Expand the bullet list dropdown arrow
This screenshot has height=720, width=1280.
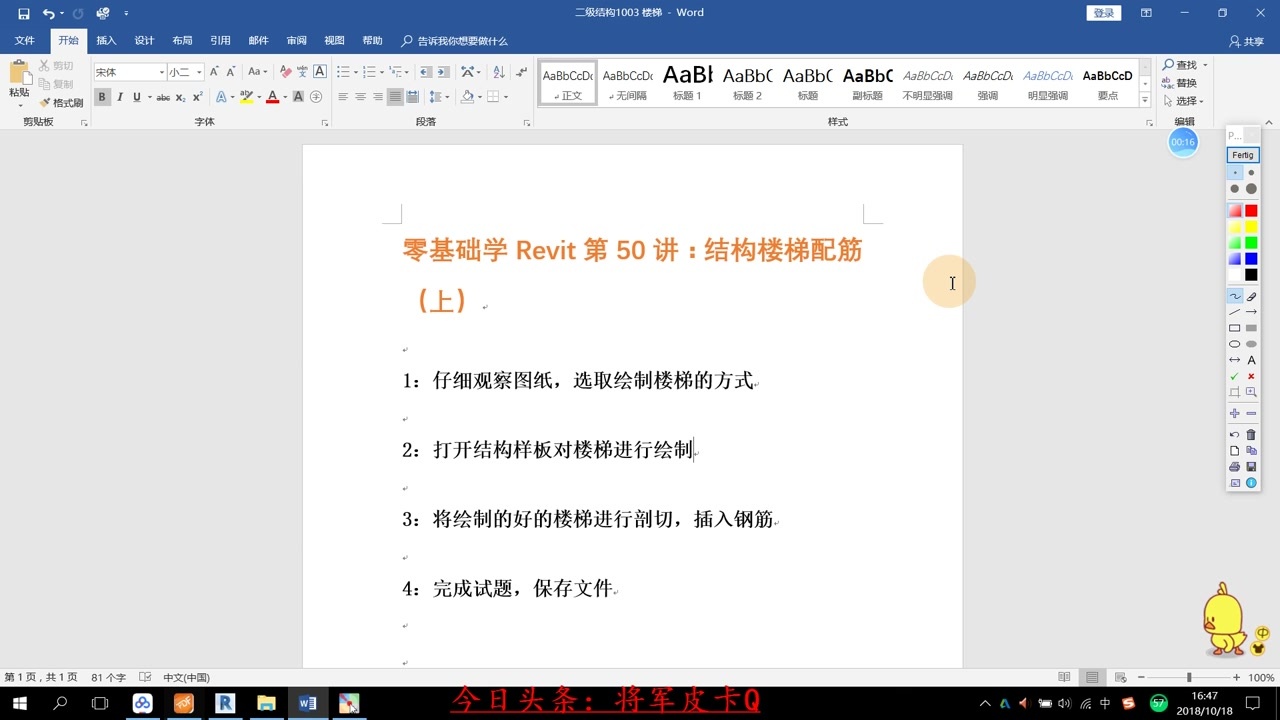[x=355, y=72]
